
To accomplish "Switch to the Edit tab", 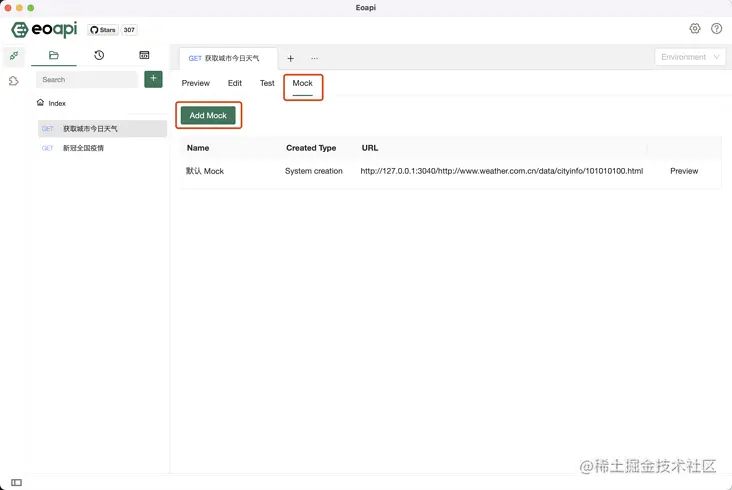I will coord(234,83).
